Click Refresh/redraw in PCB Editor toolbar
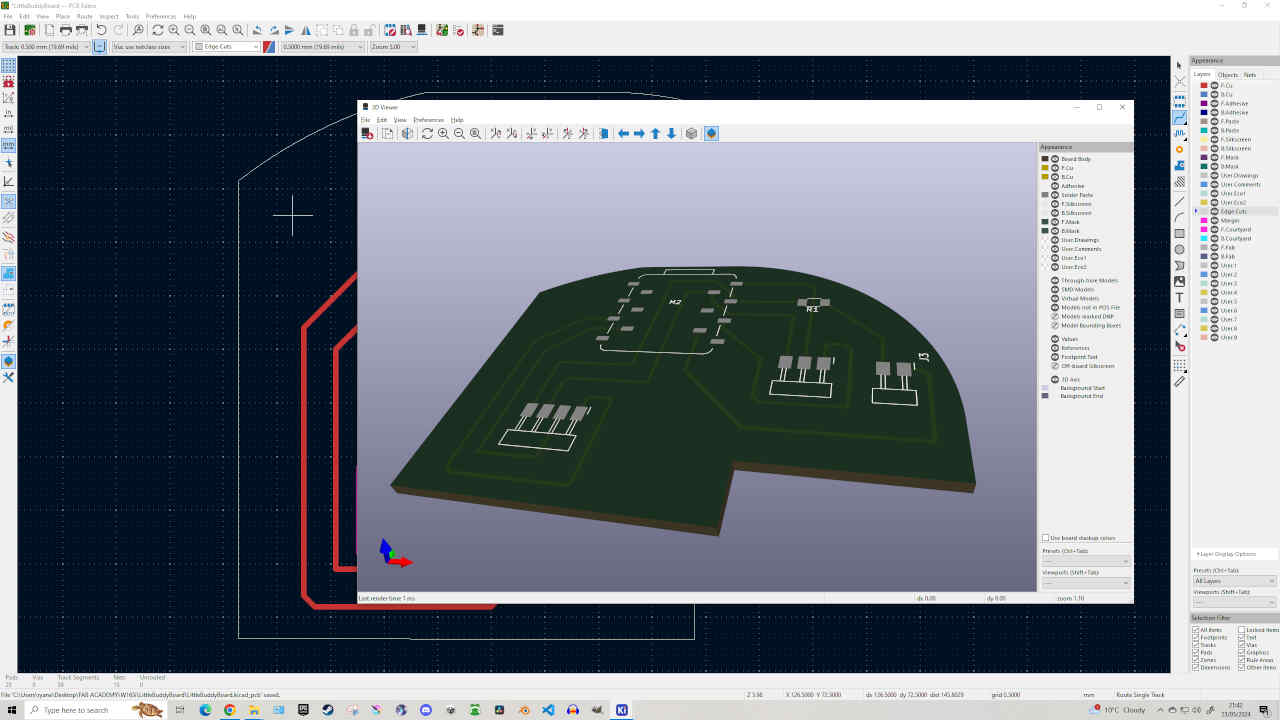Image resolution: width=1280 pixels, height=720 pixels. (158, 30)
